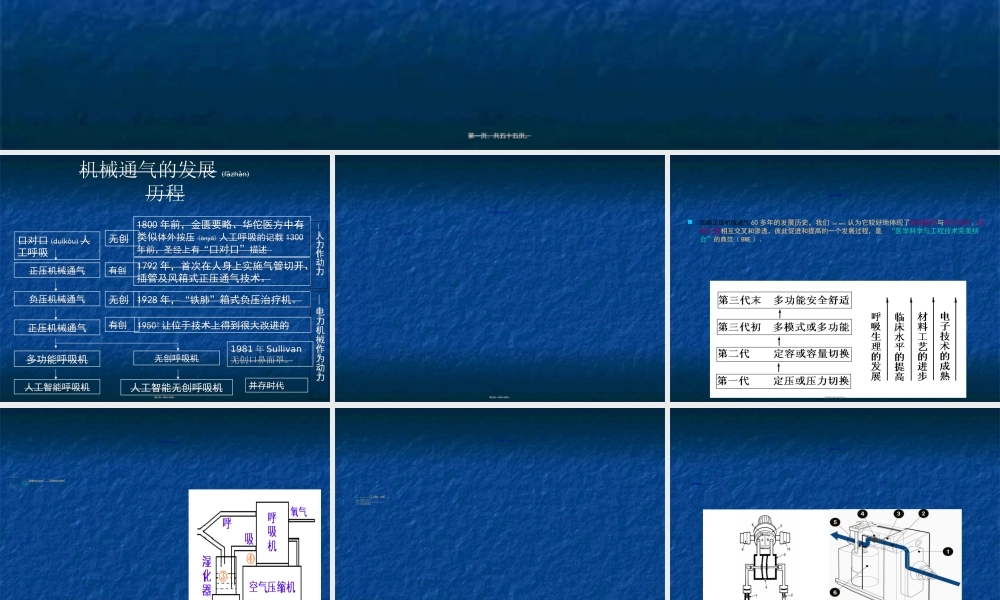Select the 有创 label beside 1792 年 entry
The height and width of the screenshot is (600, 1000).
[x=118, y=270]
